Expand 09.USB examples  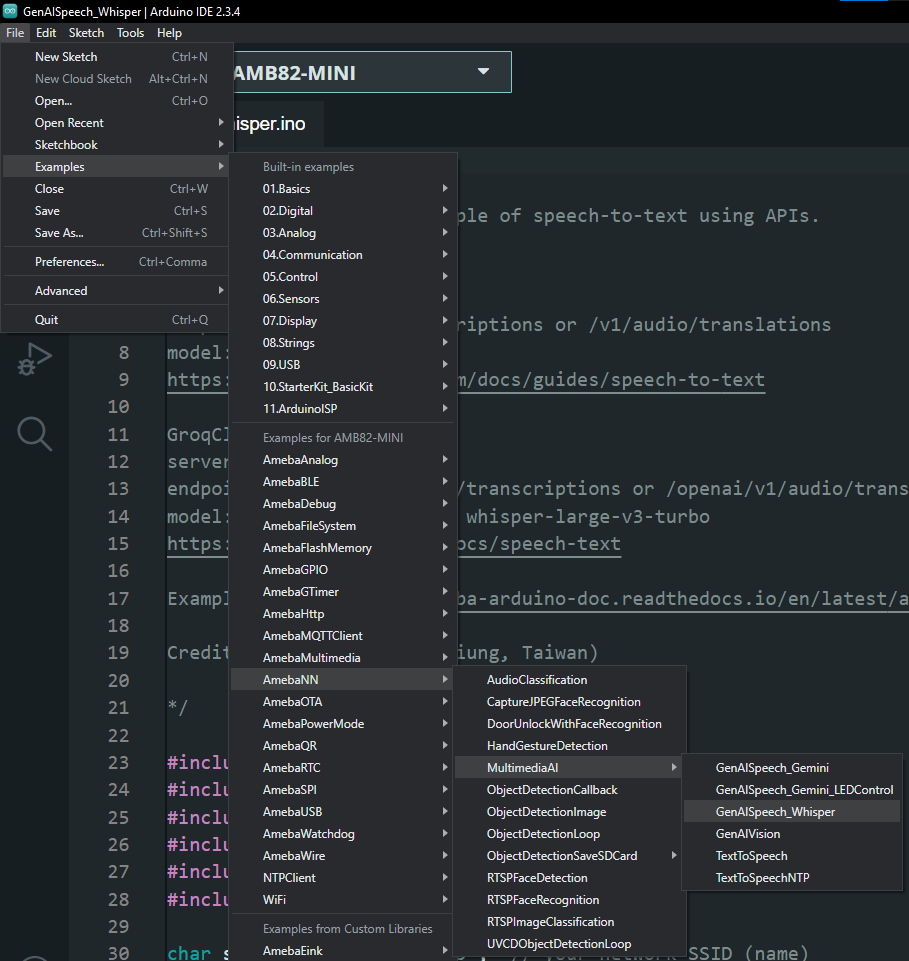point(343,365)
